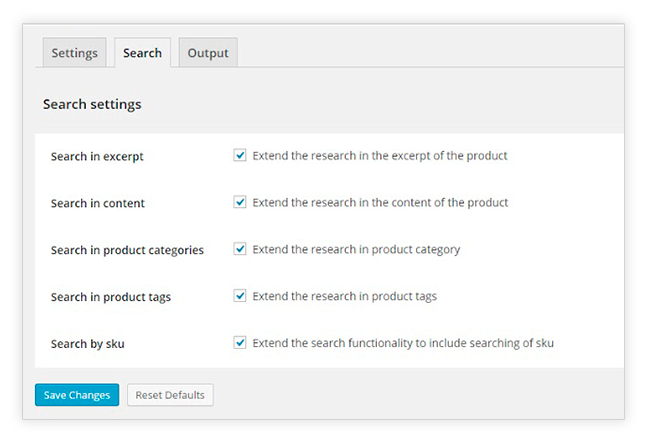Click the 'Search in content' row label

point(97,204)
